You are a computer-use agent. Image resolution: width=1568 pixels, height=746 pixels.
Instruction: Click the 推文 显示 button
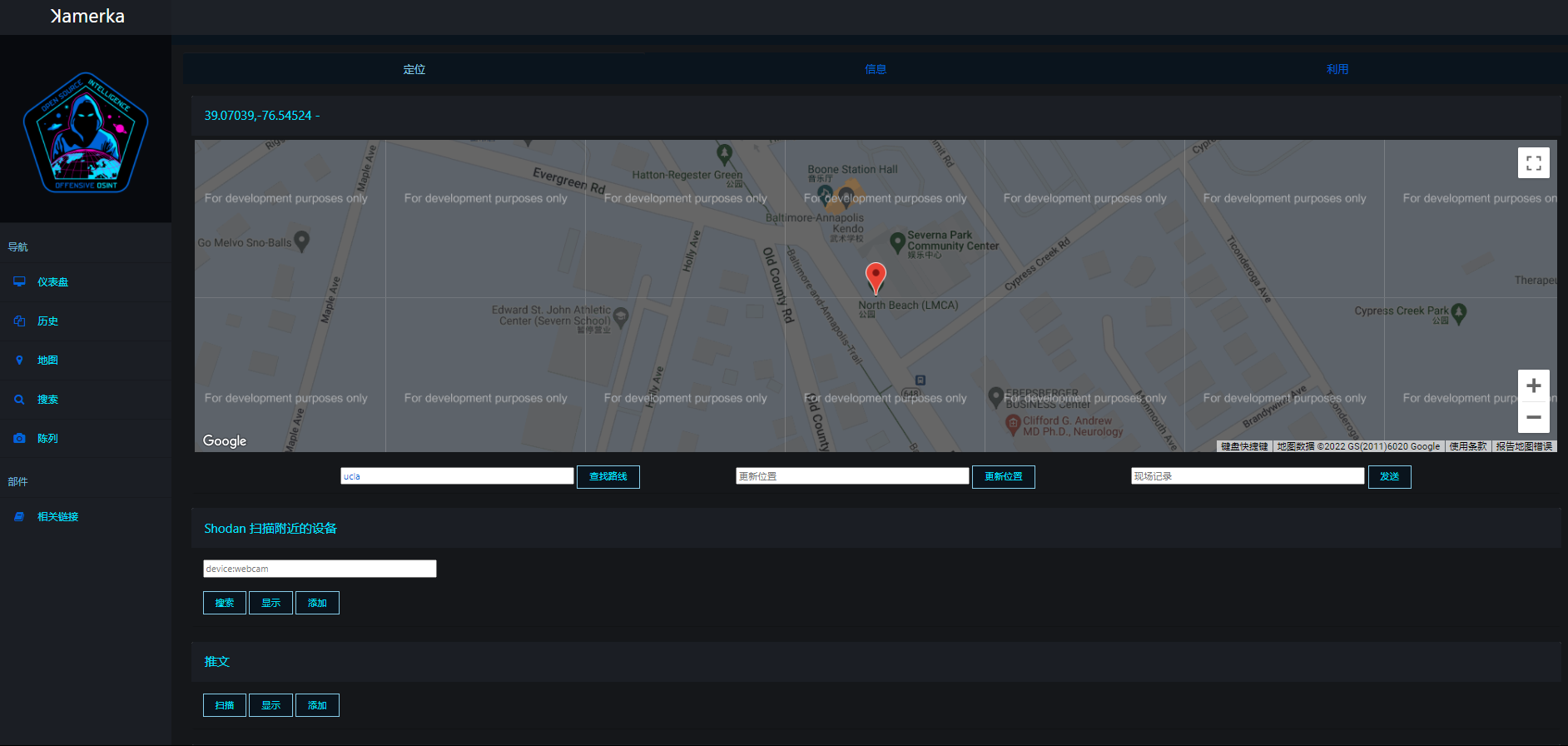click(271, 705)
